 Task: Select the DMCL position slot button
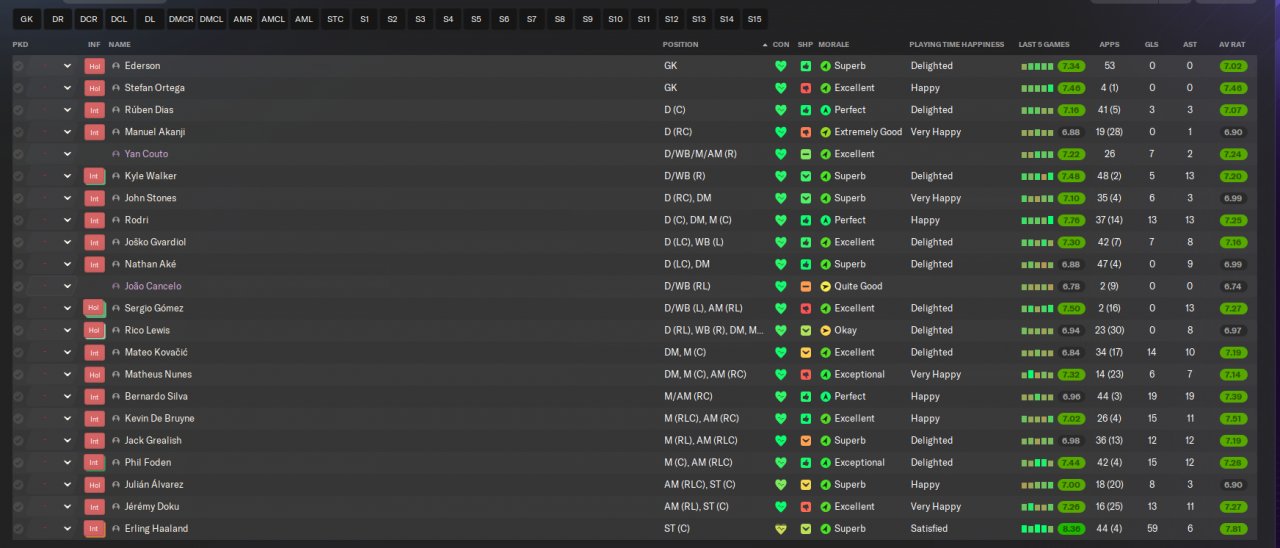212,19
